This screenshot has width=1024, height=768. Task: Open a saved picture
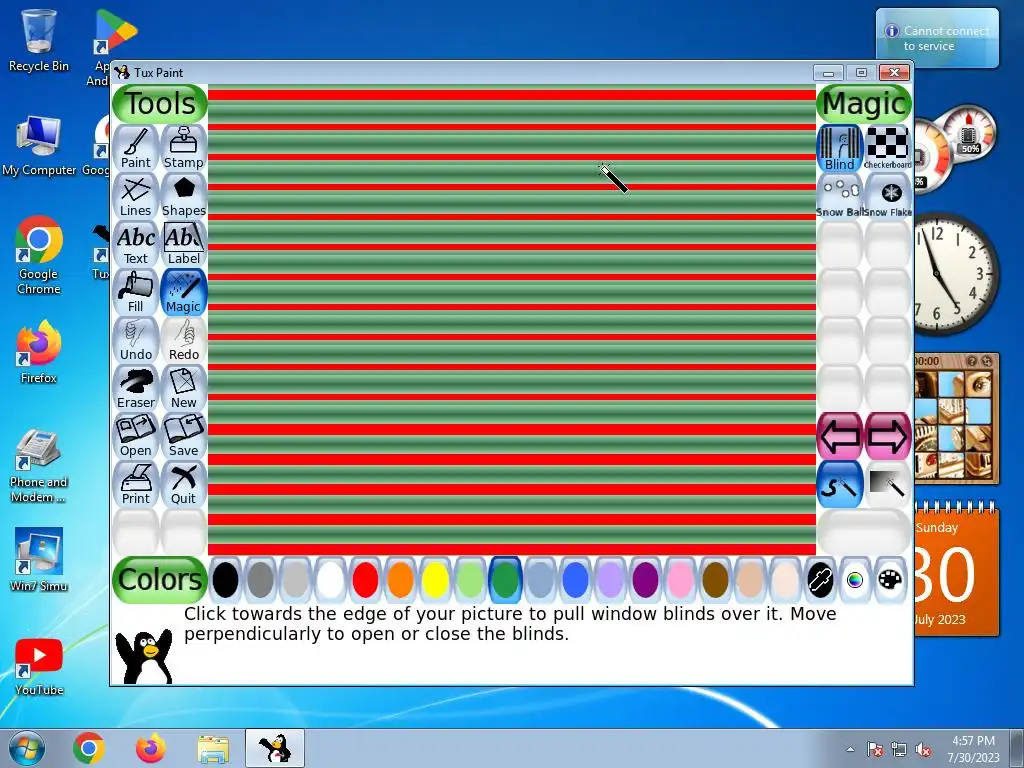click(136, 436)
